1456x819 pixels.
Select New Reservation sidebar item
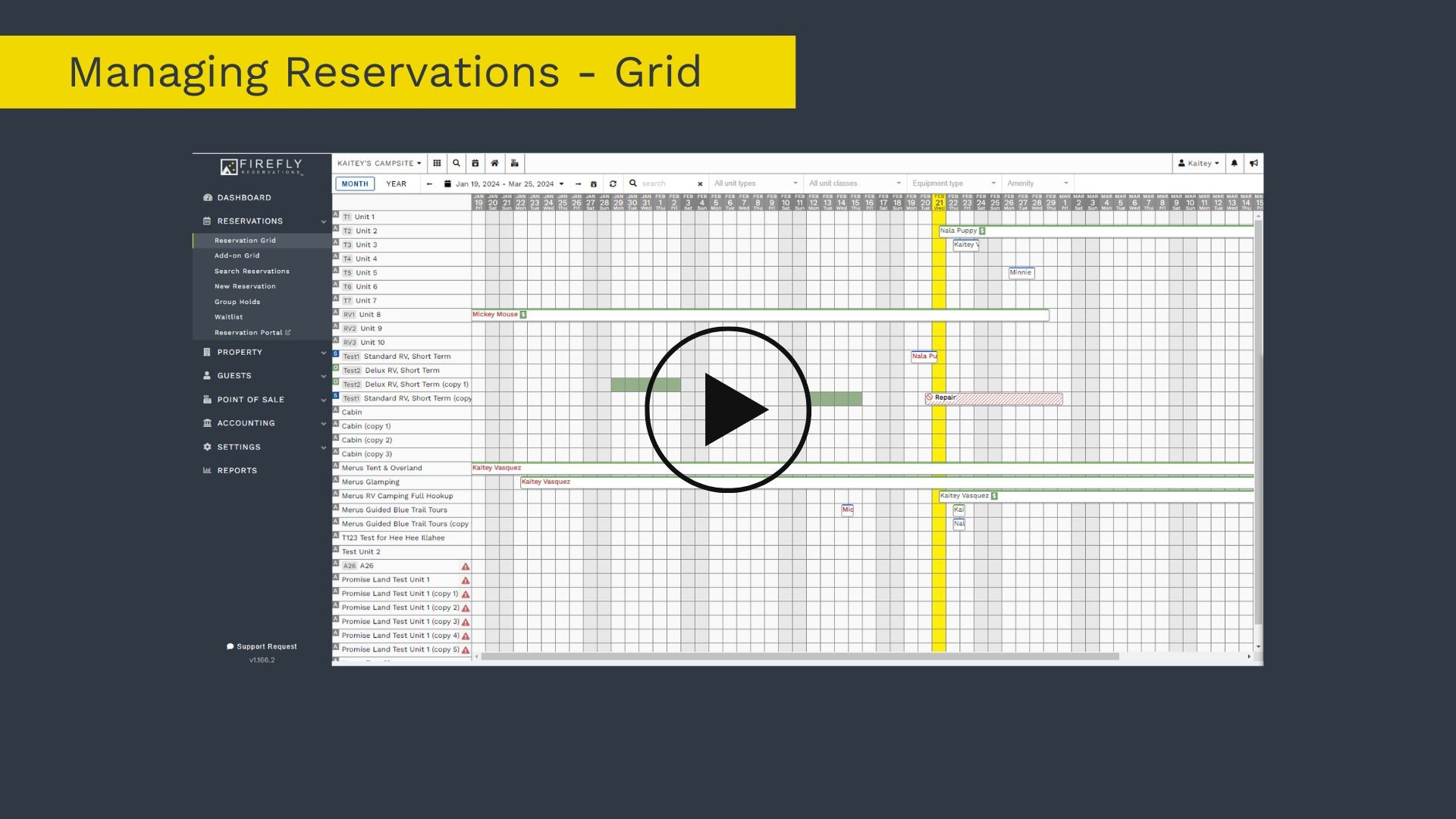pyautogui.click(x=245, y=287)
